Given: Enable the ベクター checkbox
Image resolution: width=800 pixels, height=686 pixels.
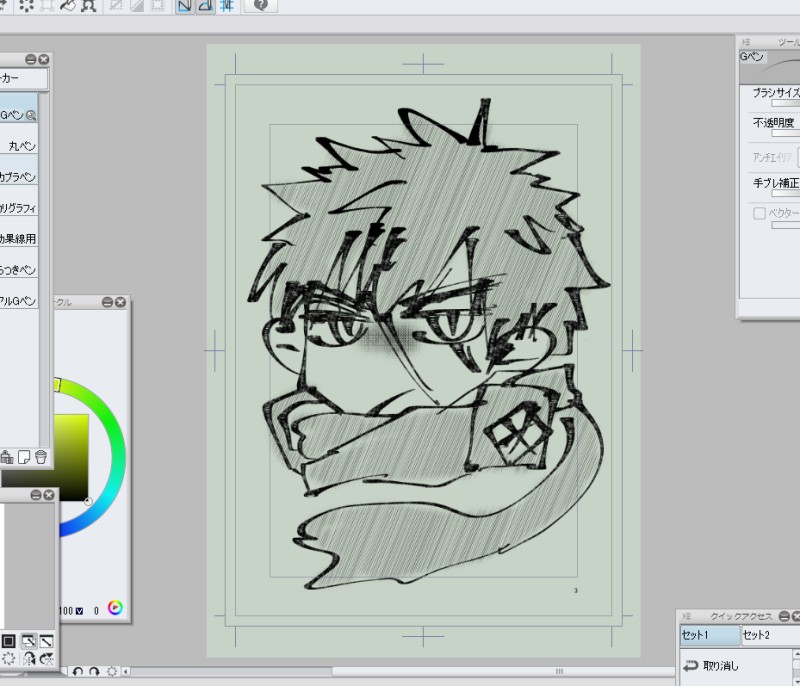Looking at the screenshot, I should [759, 213].
